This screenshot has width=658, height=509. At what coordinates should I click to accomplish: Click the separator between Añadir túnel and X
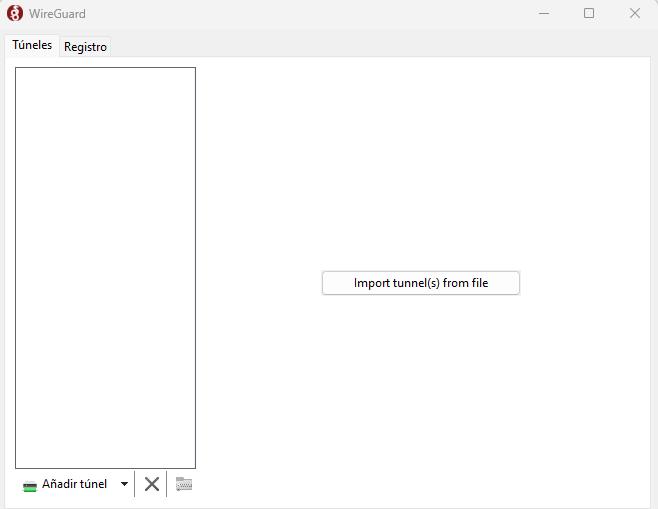coord(134,484)
